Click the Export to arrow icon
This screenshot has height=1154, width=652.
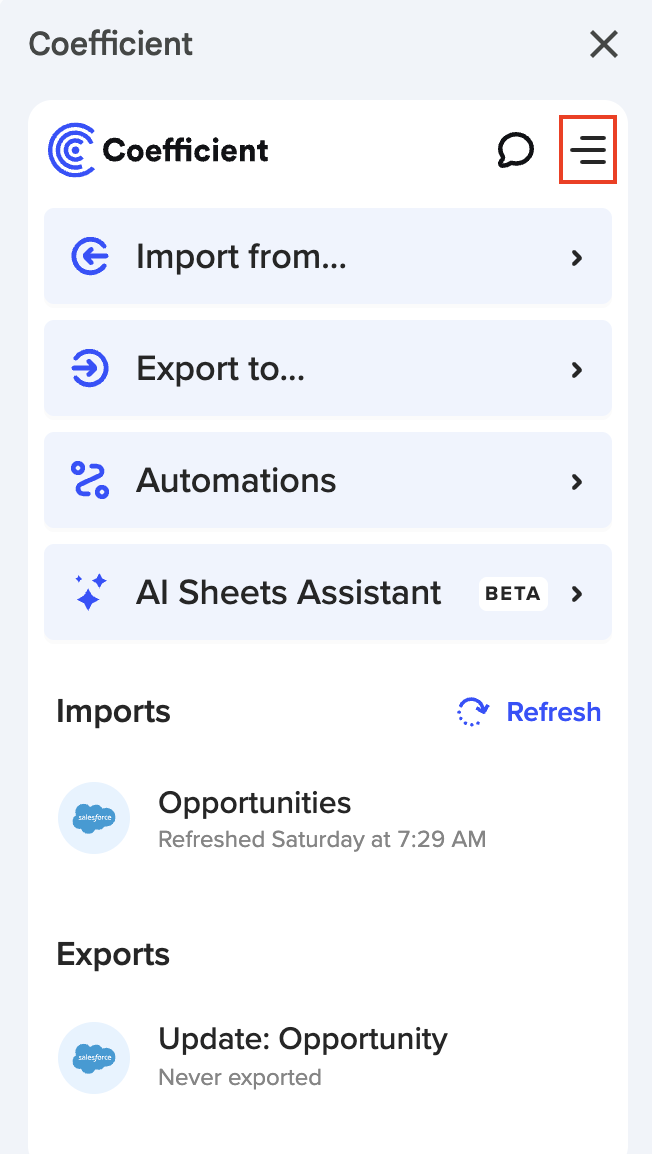[90, 369]
